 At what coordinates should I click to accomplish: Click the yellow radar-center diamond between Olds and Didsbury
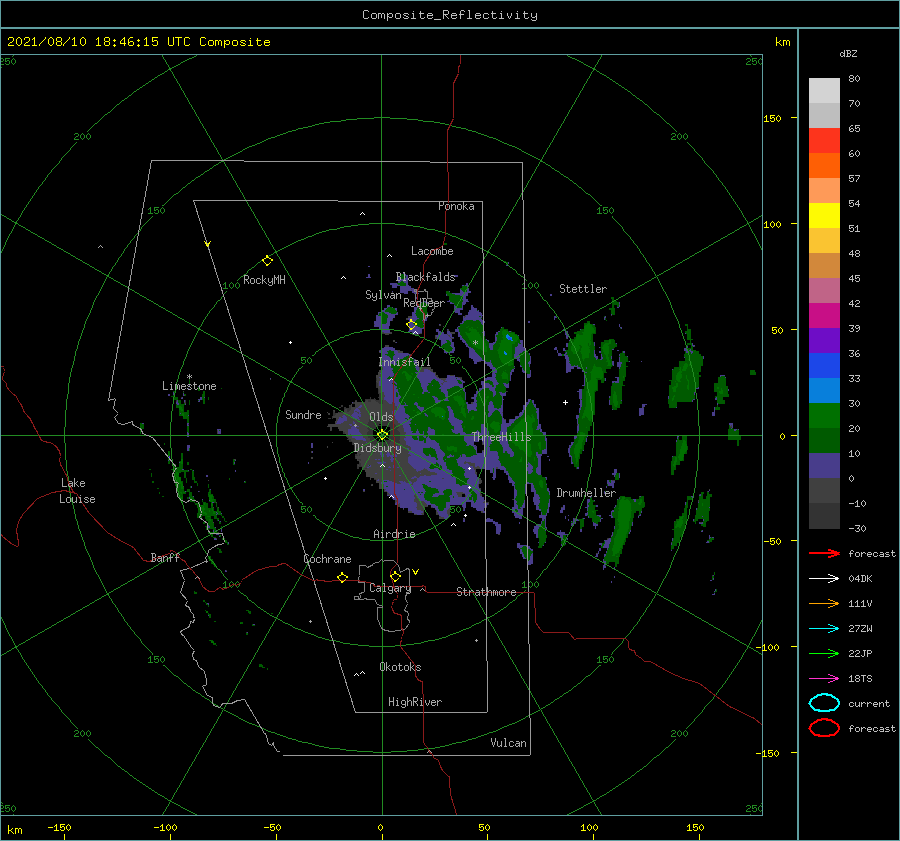click(x=382, y=435)
